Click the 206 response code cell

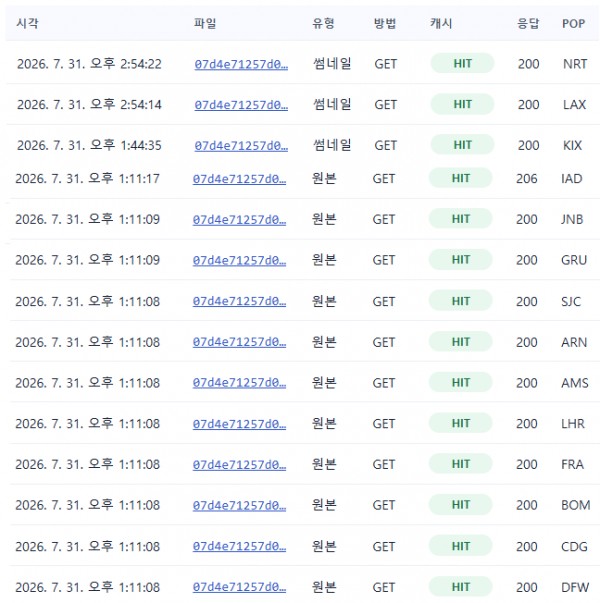527,179
